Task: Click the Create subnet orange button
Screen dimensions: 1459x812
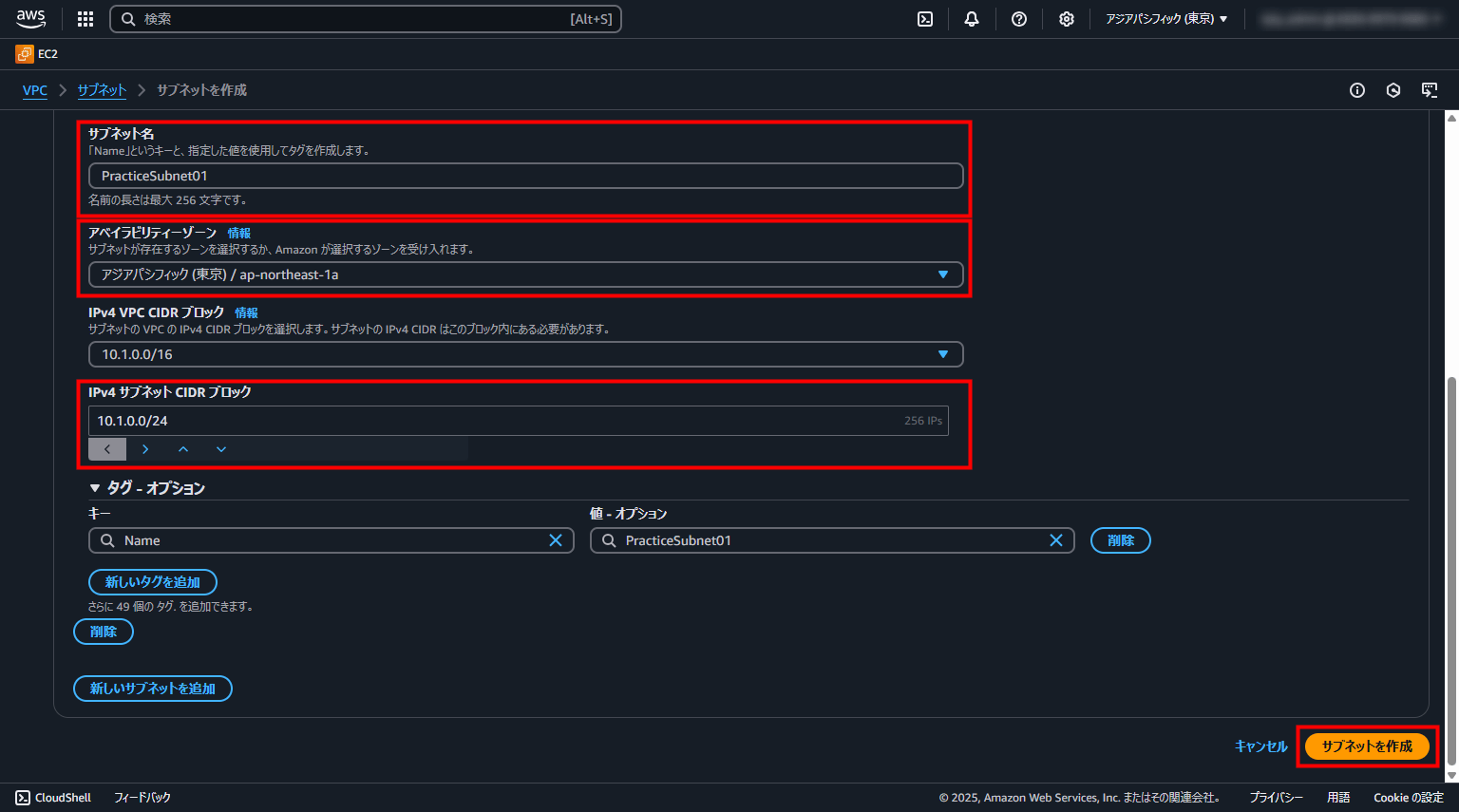Action: [1367, 746]
